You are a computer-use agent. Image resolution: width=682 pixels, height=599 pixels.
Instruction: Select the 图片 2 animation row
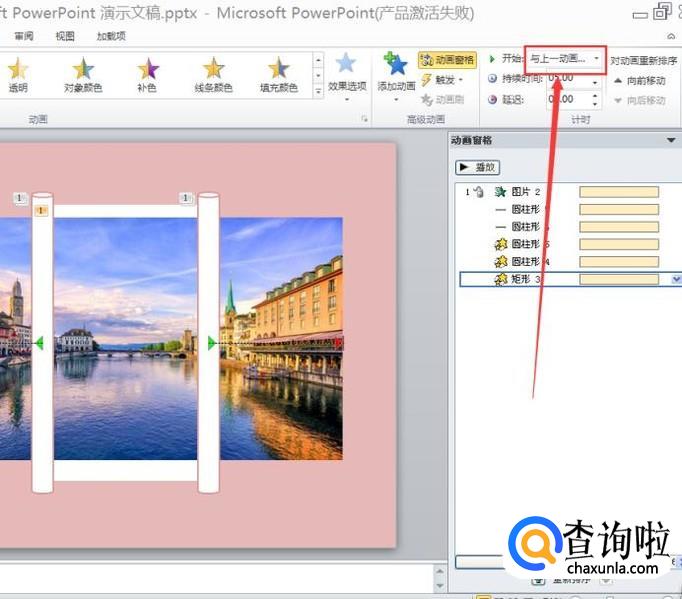click(x=570, y=192)
